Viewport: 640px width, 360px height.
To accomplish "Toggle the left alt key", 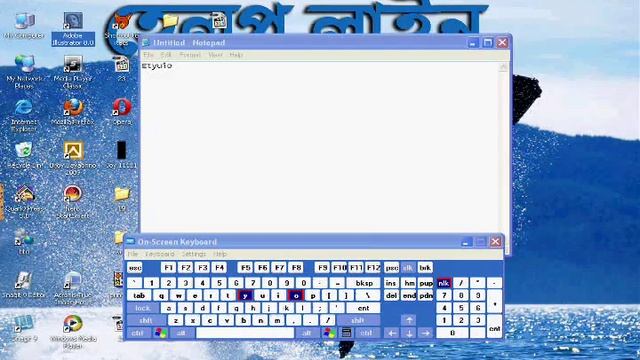I will pos(181,333).
